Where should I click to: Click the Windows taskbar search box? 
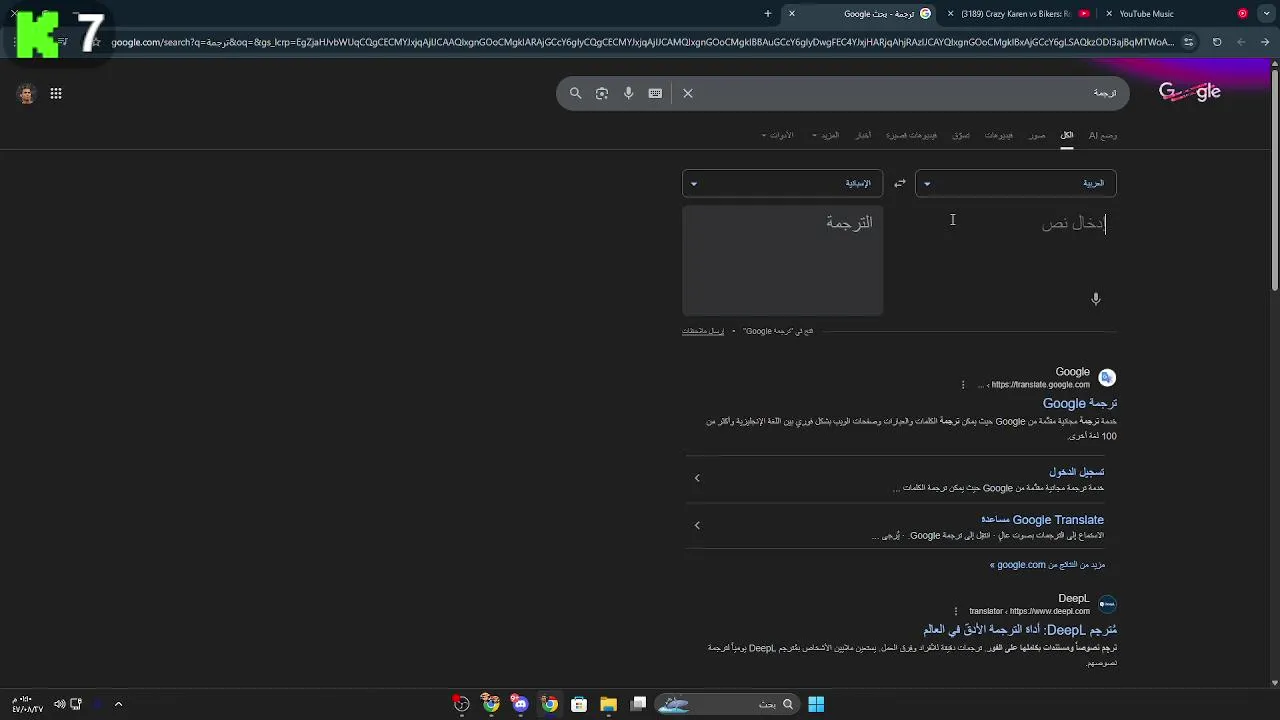pyautogui.click(x=728, y=704)
